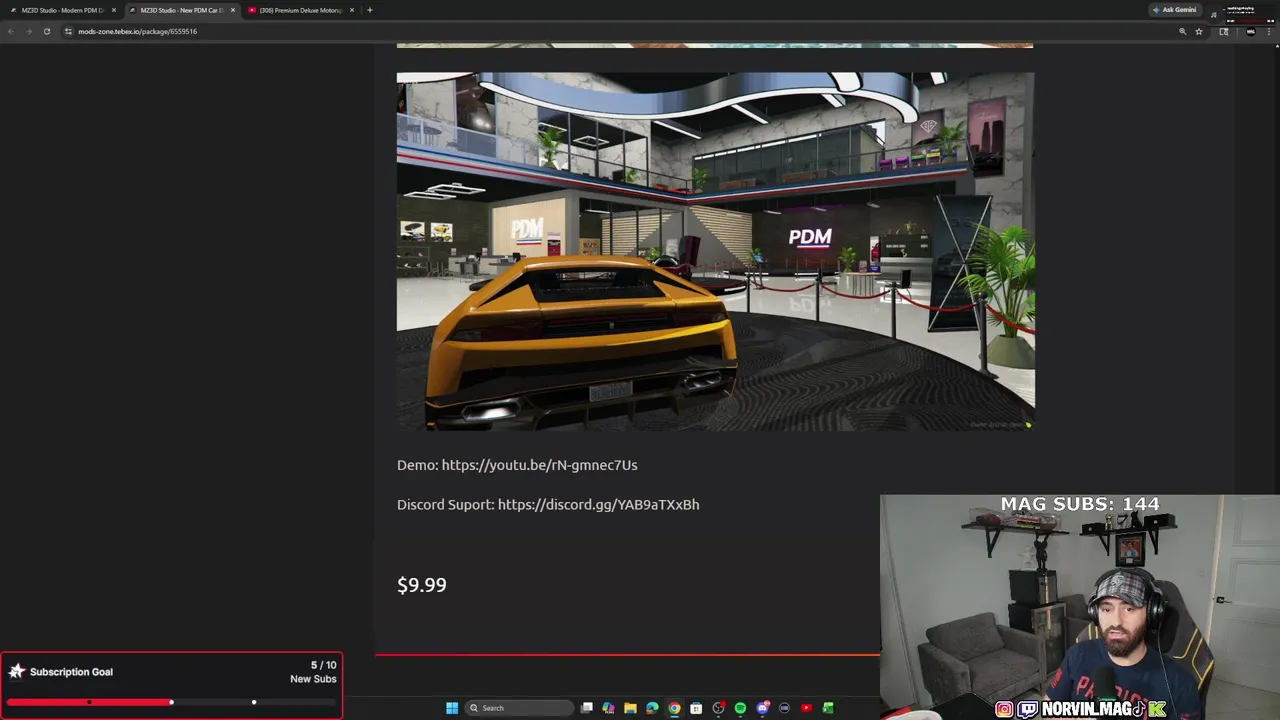1280x720 pixels.
Task: Open Microsoft Store from the taskbar
Action: (x=696, y=708)
